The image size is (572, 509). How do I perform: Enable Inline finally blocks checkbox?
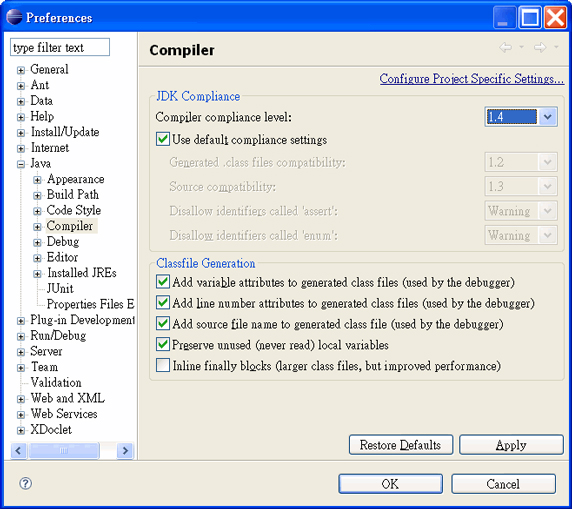tap(163, 365)
